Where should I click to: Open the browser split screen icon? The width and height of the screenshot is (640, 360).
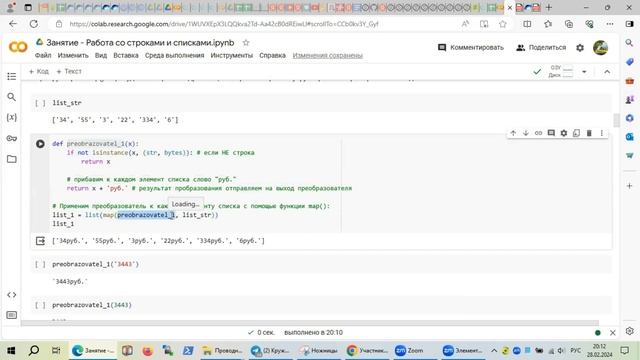pos(527,24)
